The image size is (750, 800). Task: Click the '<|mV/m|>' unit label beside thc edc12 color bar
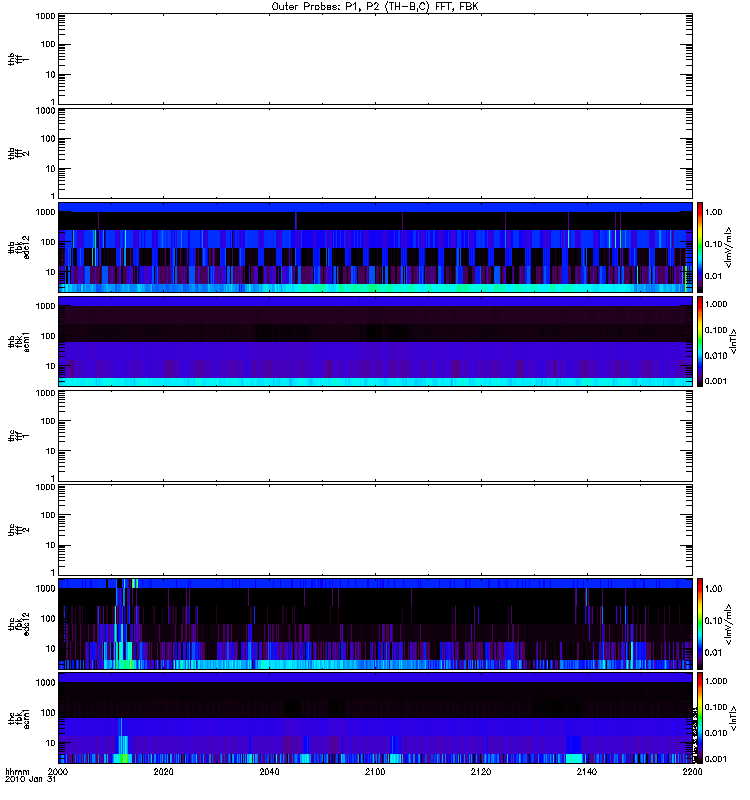coord(729,624)
